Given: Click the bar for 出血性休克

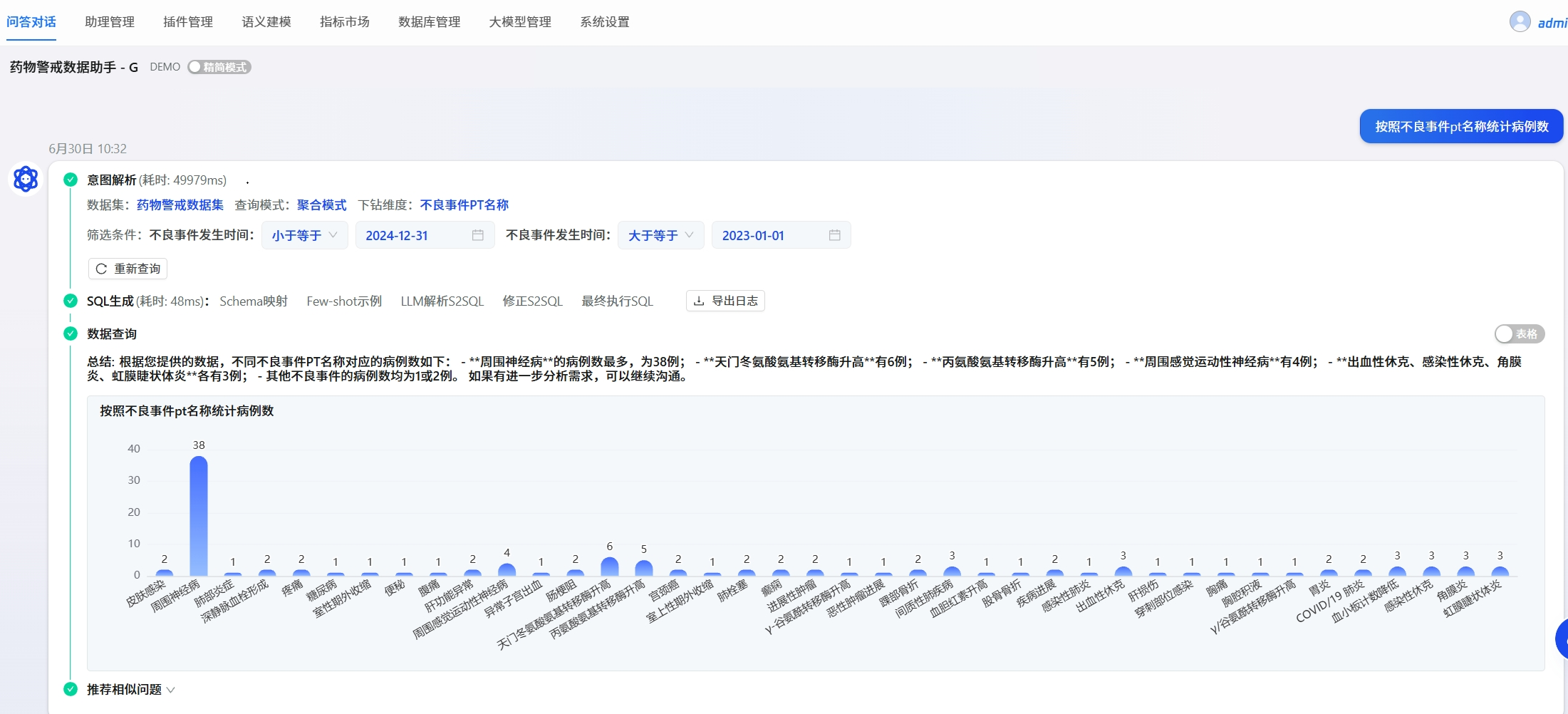Looking at the screenshot, I should point(1123,571).
